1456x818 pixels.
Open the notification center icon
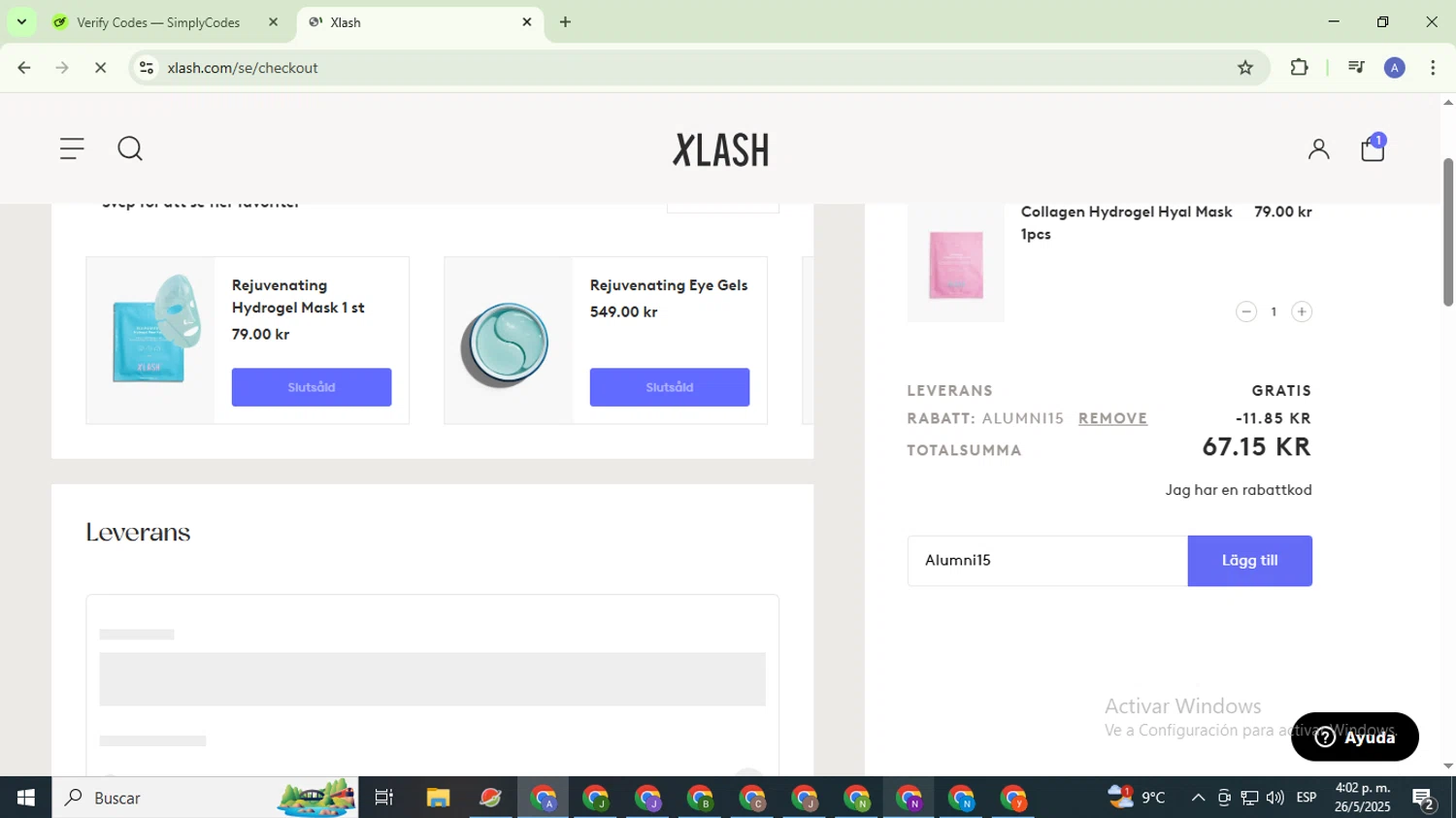1424,799
